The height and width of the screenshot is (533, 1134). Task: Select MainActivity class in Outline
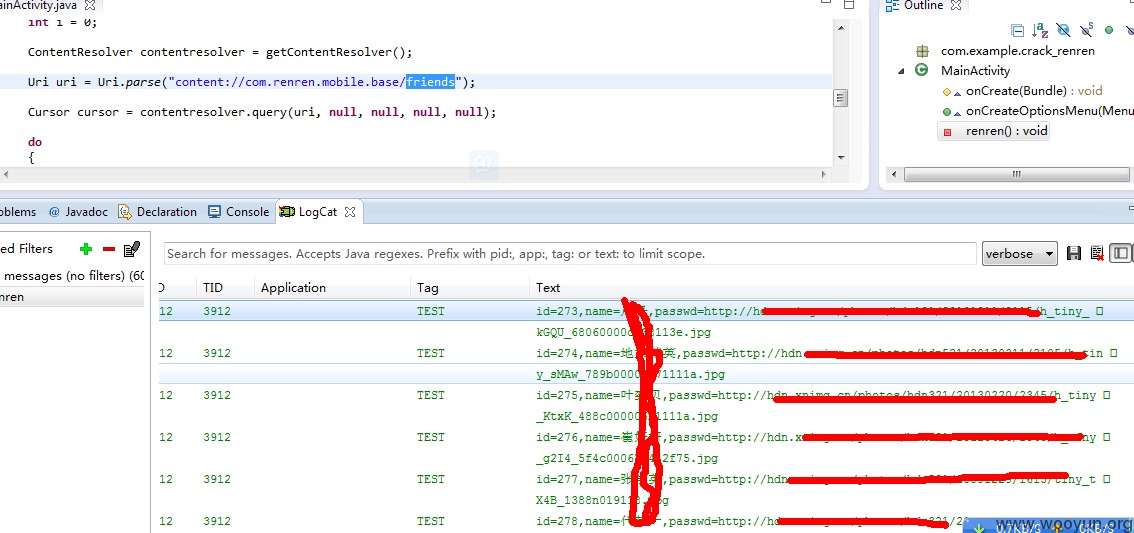(975, 70)
